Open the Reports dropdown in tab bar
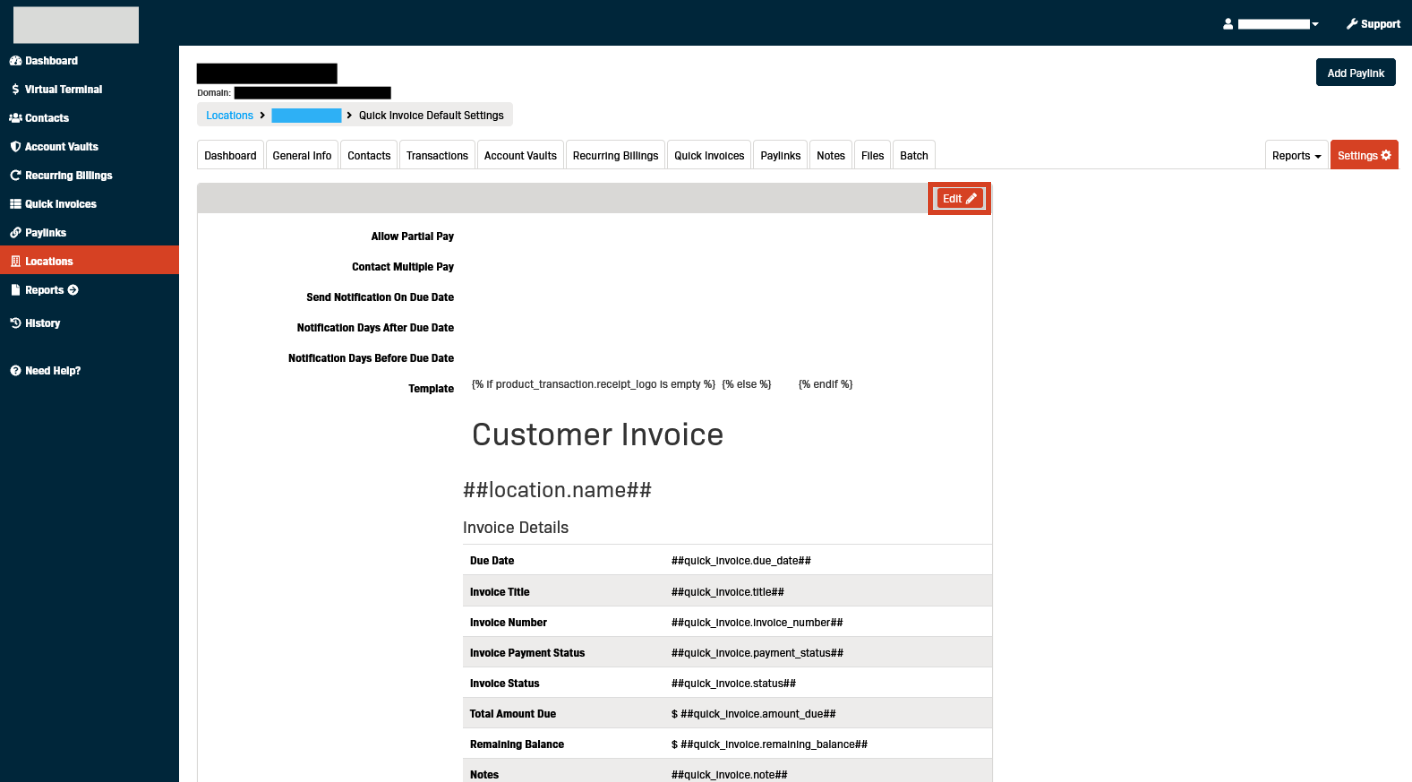This screenshot has width=1412, height=782. (x=1297, y=156)
